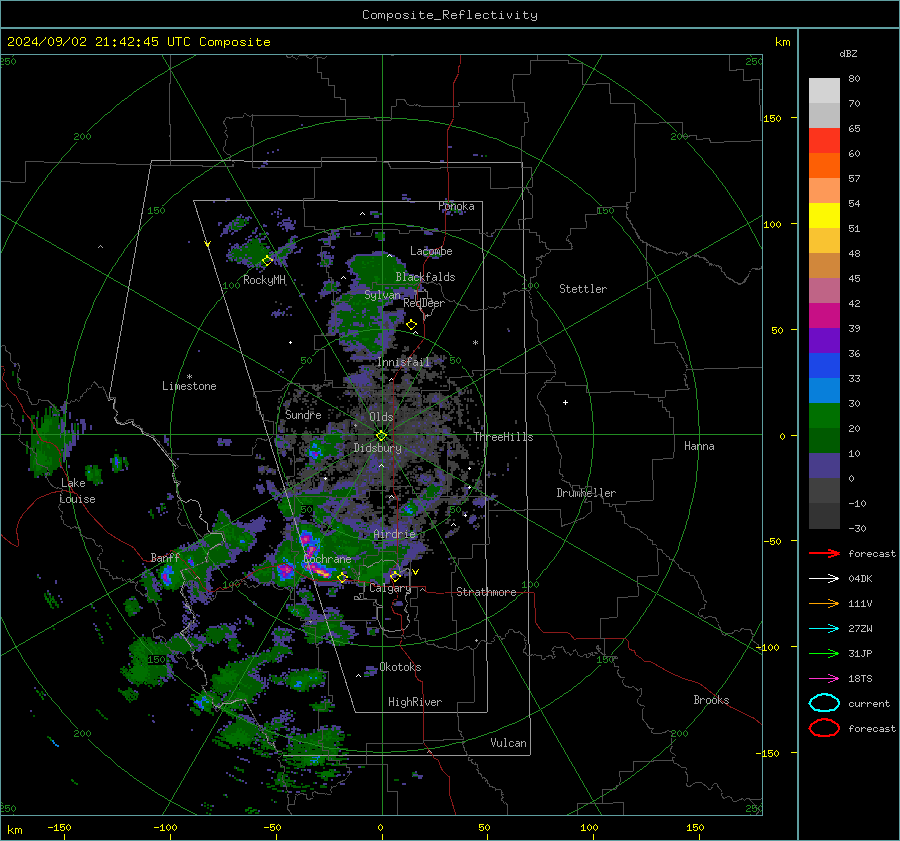The width and height of the screenshot is (900, 841).
Task: Click white plus marker west of Hanna
Action: pos(565,402)
